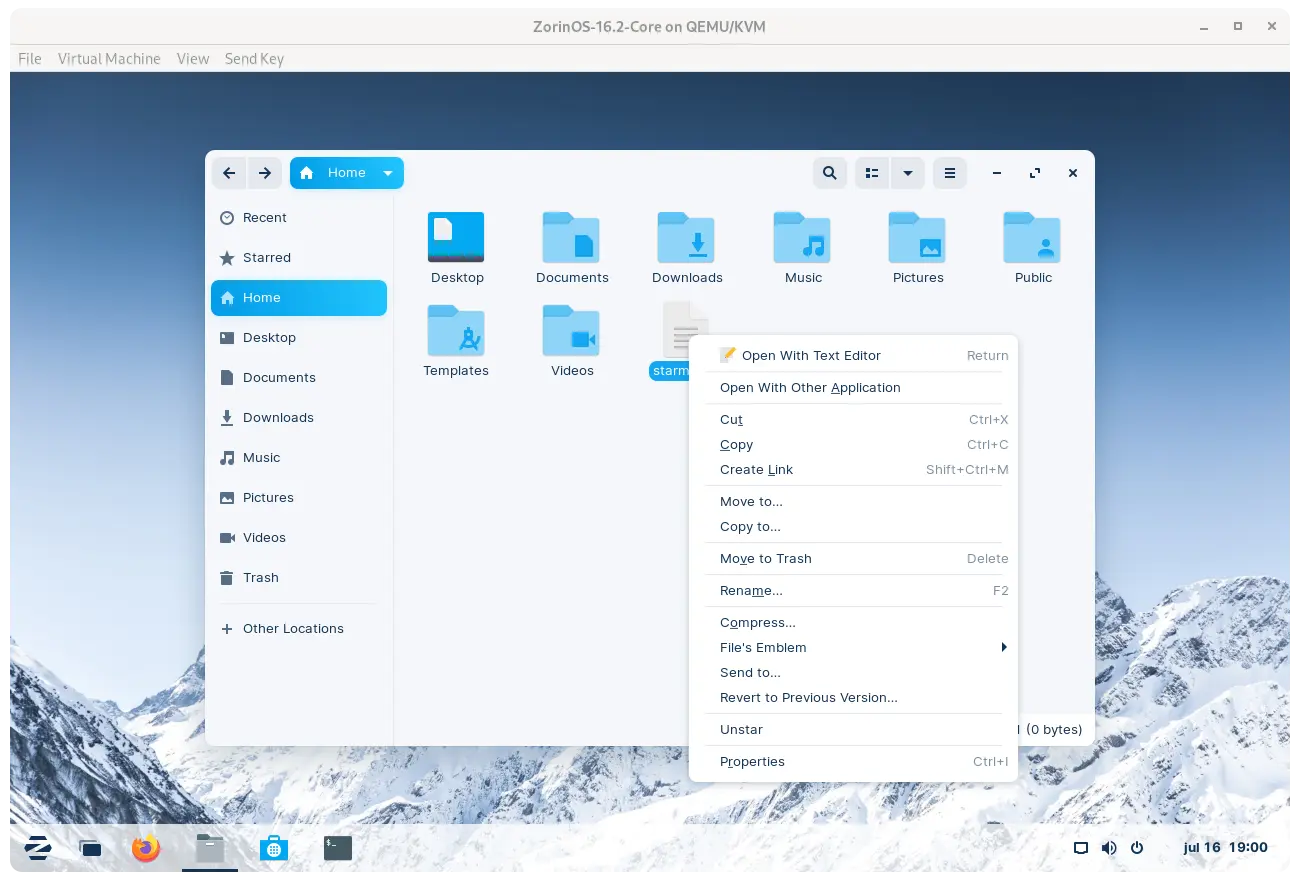The width and height of the screenshot is (1300, 882).
Task: Open the clock showing jul 16 19:00
Action: 1225,848
